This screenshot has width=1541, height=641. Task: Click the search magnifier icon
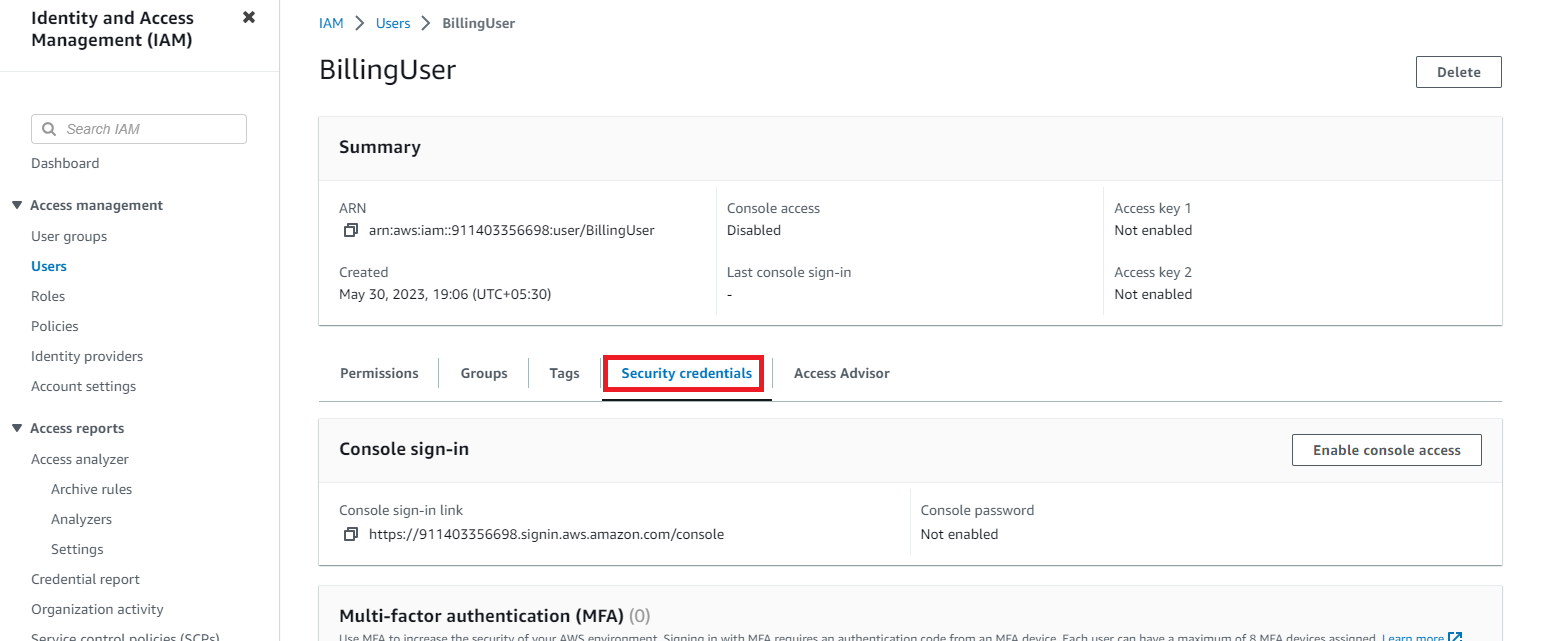(49, 129)
